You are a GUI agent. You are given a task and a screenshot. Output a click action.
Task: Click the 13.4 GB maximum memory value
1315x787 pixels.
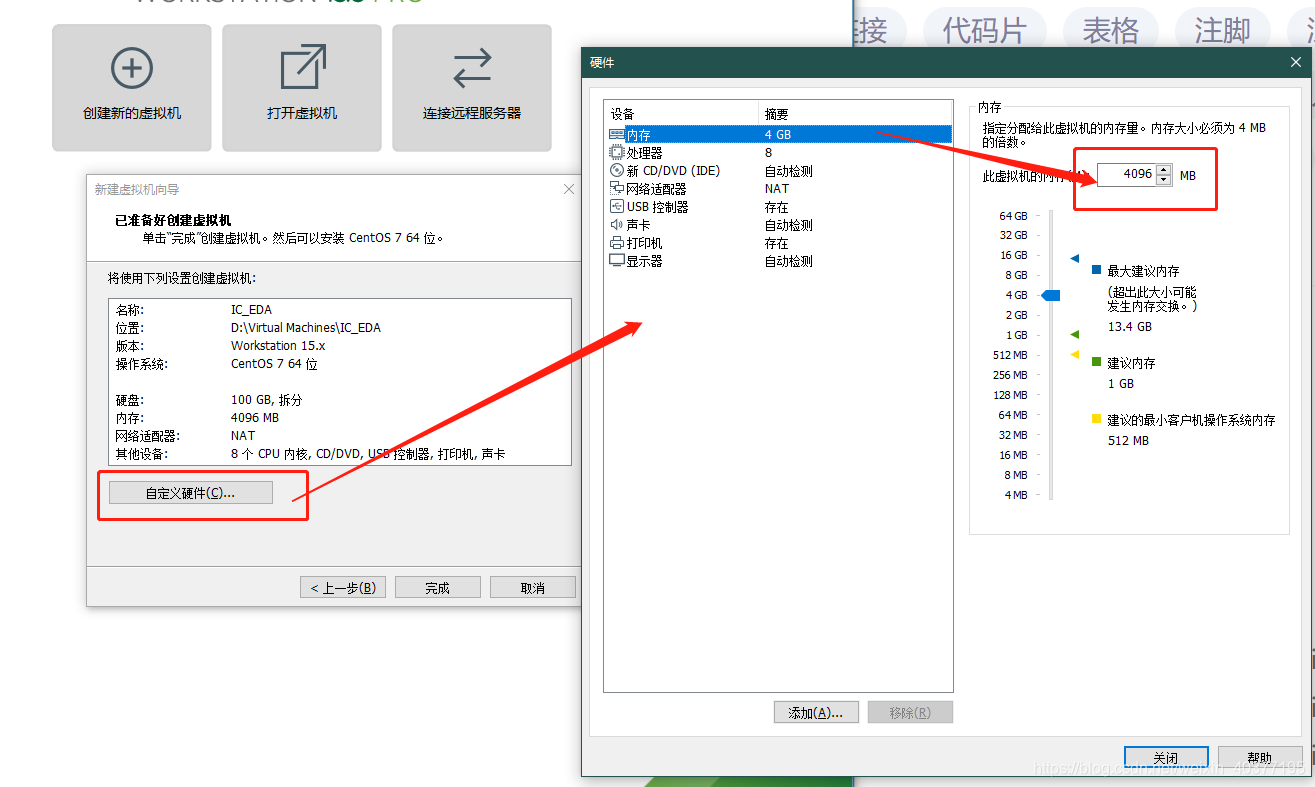[1130, 327]
